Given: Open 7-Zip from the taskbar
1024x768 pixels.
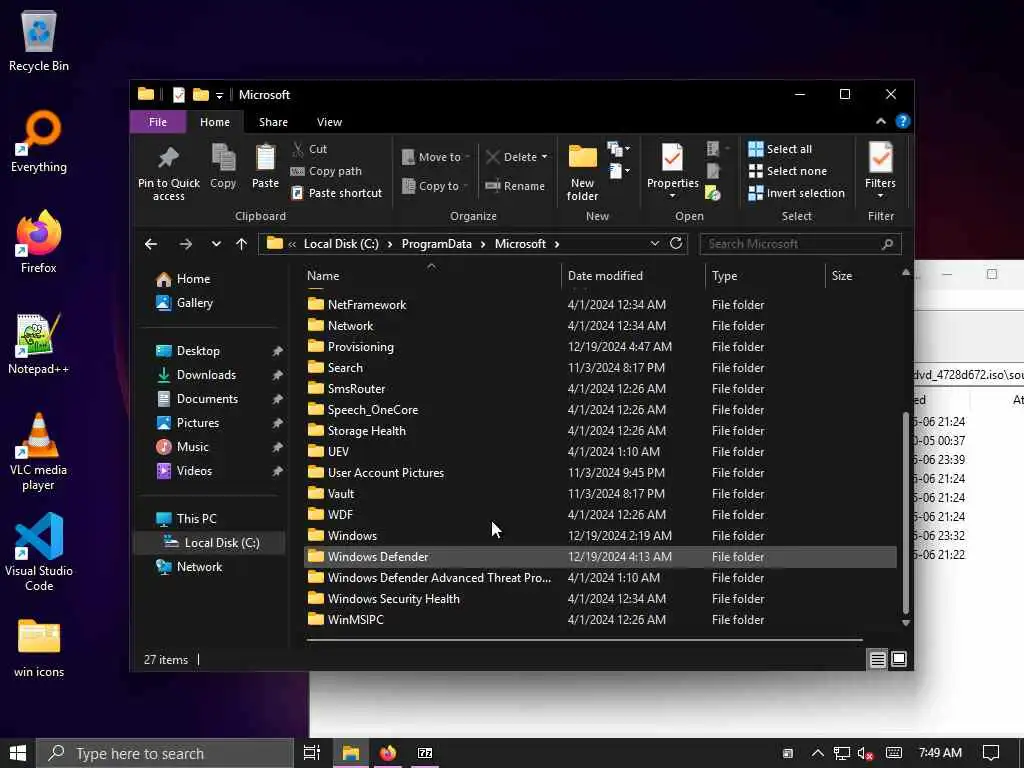Looking at the screenshot, I should pos(424,753).
